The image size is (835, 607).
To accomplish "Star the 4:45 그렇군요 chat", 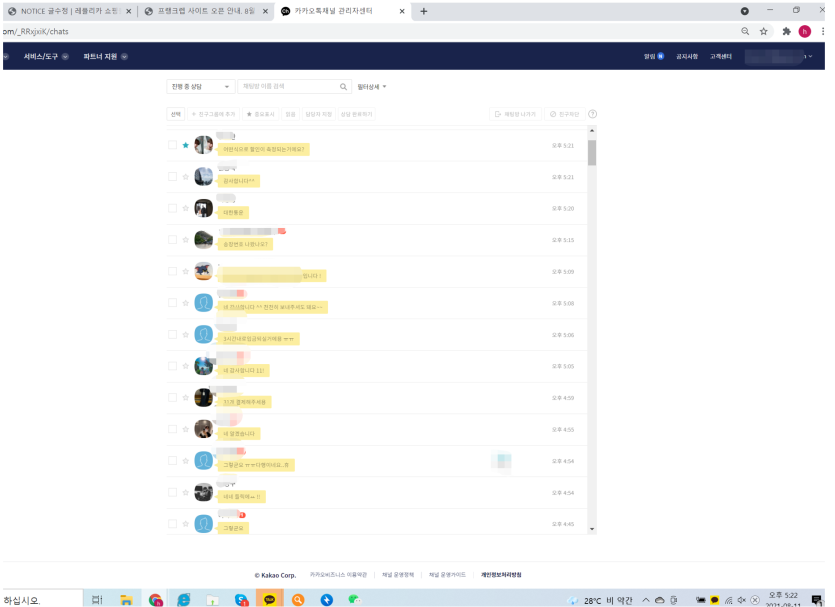I will tap(185, 524).
